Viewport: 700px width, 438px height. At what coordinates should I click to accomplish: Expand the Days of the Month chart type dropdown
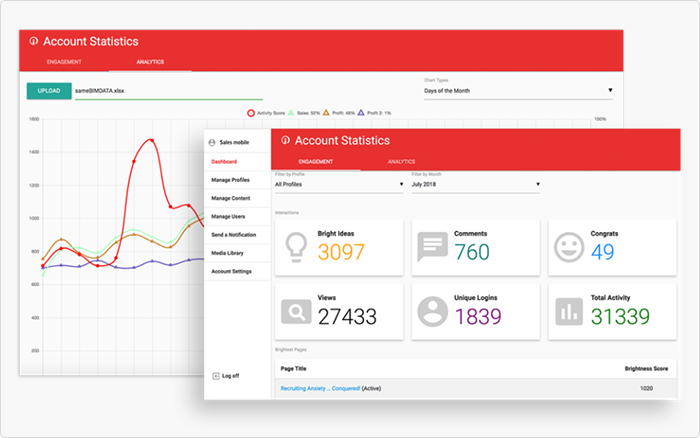coord(518,91)
